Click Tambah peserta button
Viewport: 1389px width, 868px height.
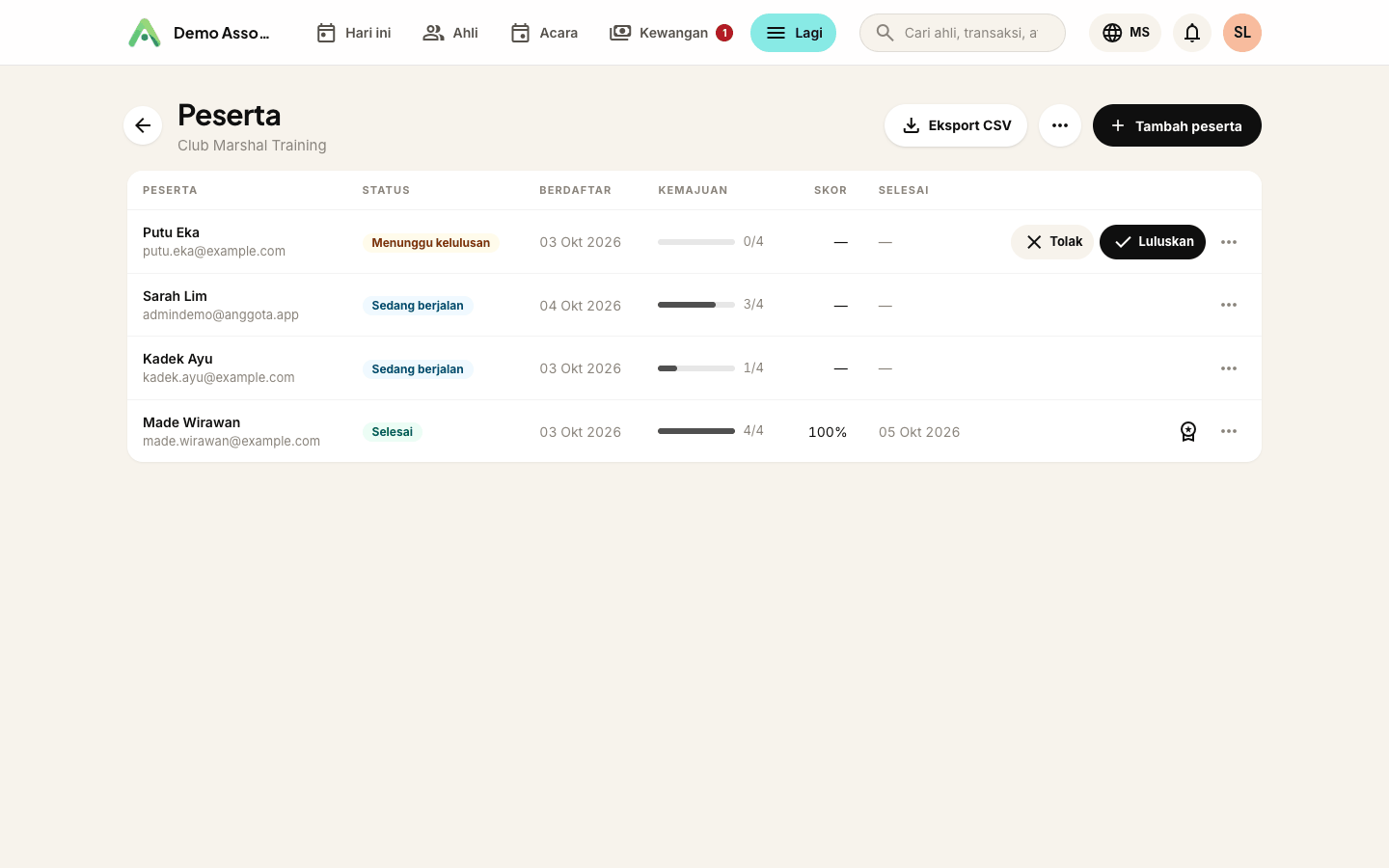pos(1177,125)
